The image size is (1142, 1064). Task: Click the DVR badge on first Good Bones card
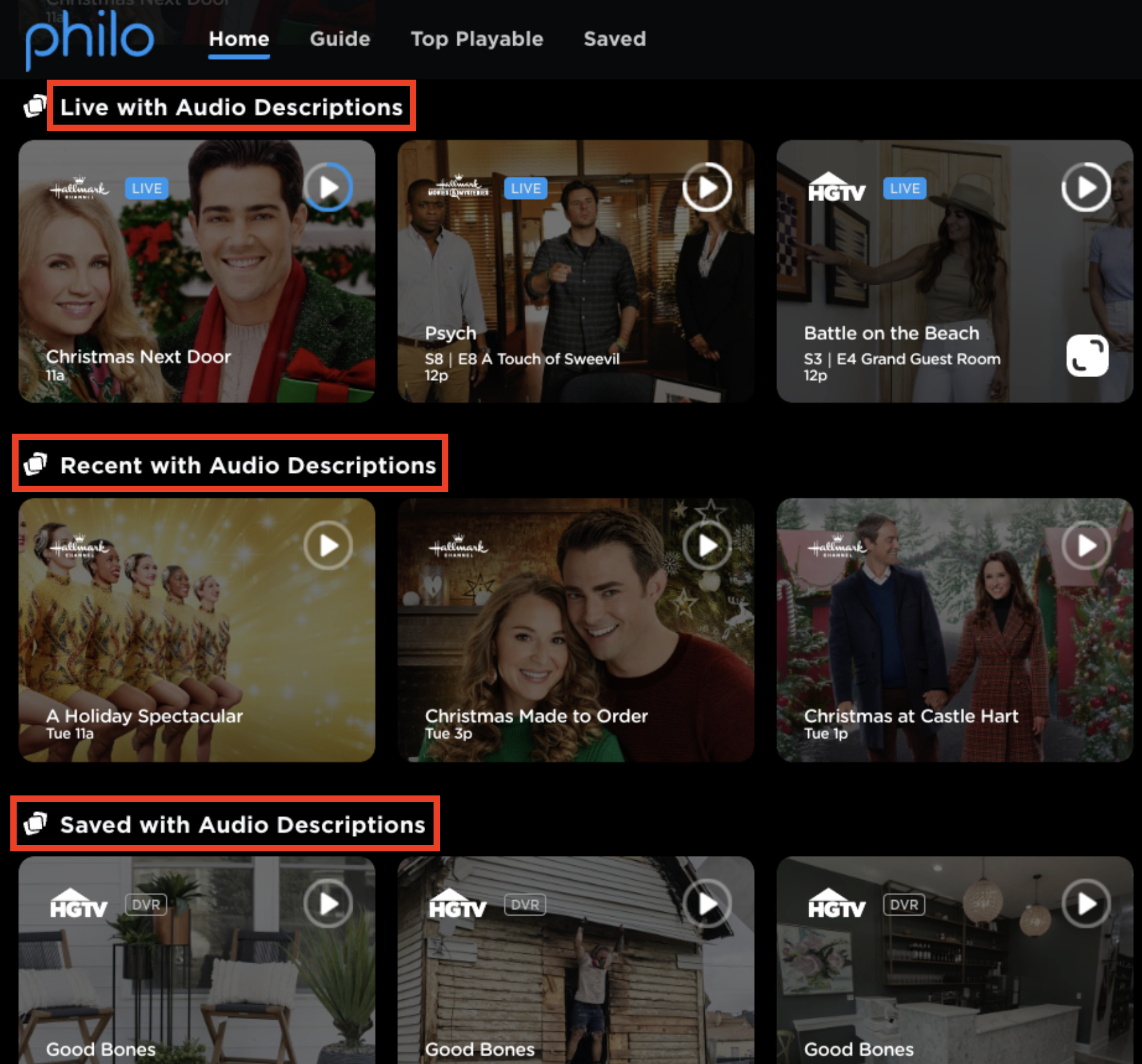[x=146, y=905]
